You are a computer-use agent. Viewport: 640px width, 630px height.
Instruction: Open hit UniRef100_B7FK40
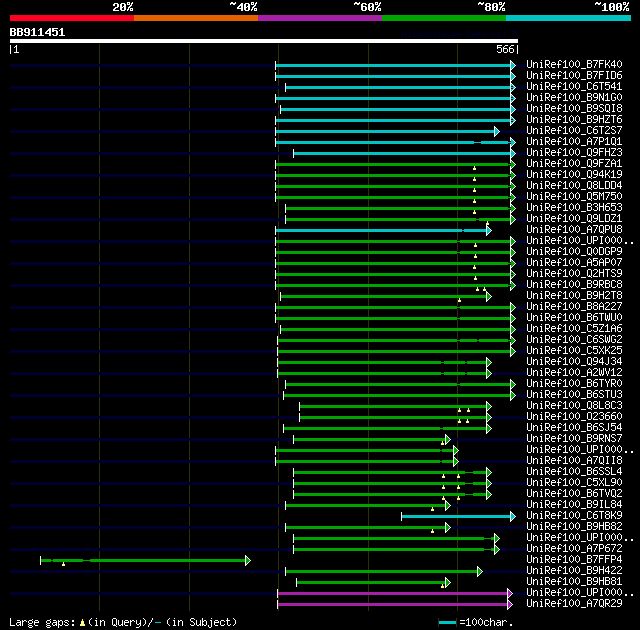coord(574,64)
